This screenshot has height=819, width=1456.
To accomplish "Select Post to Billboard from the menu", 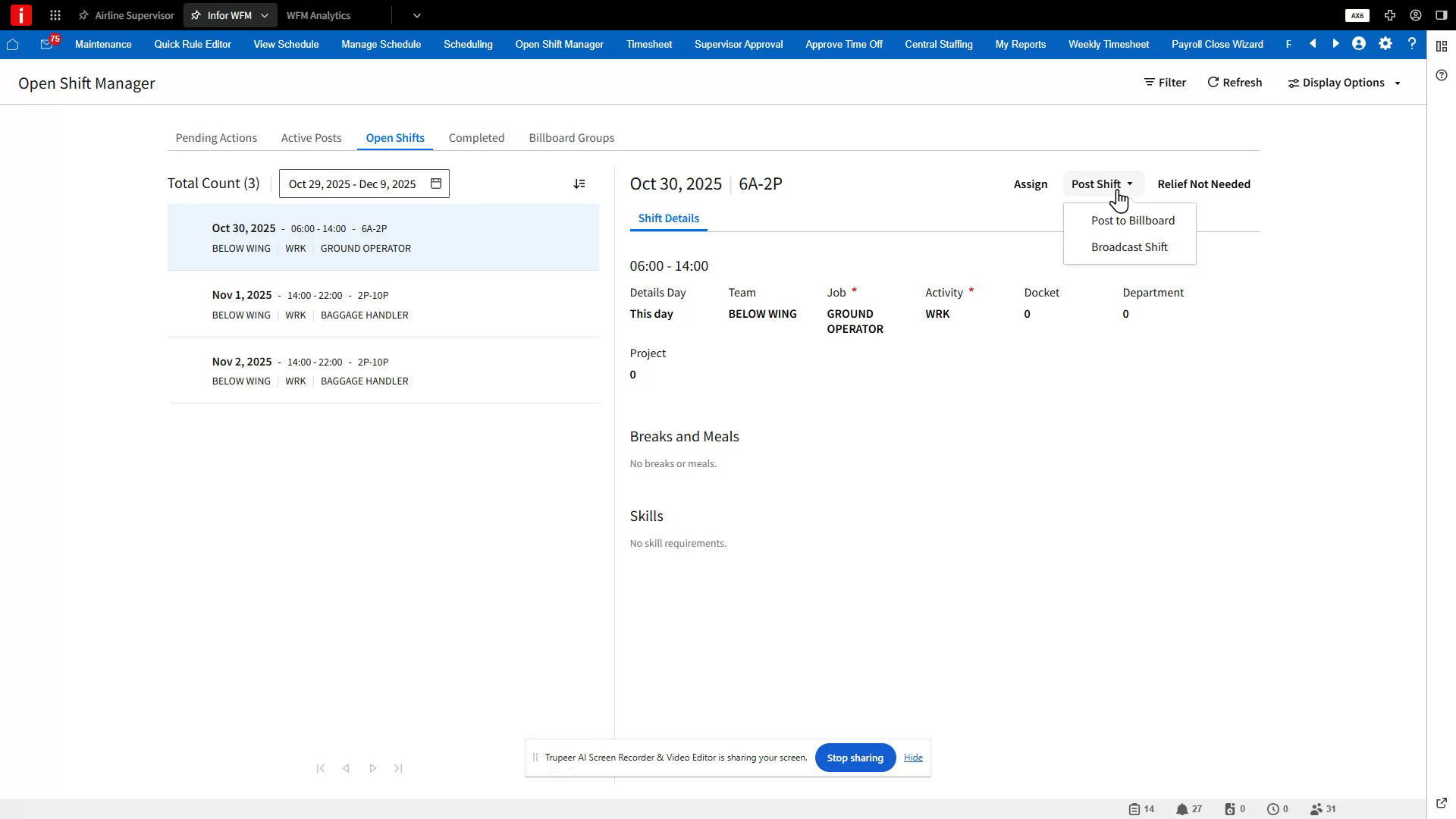I will pos(1132,220).
